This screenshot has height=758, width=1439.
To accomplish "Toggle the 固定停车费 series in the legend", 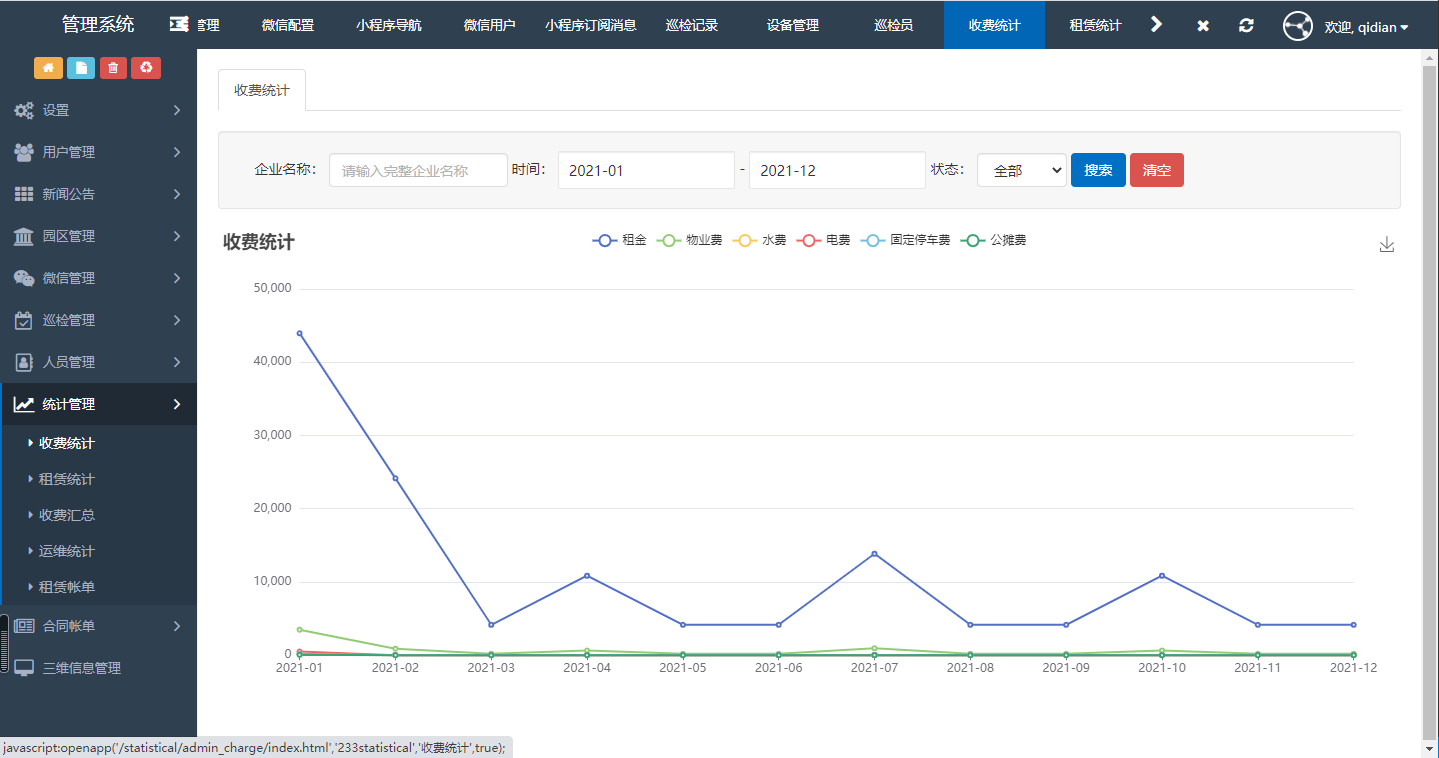I will (x=906, y=241).
